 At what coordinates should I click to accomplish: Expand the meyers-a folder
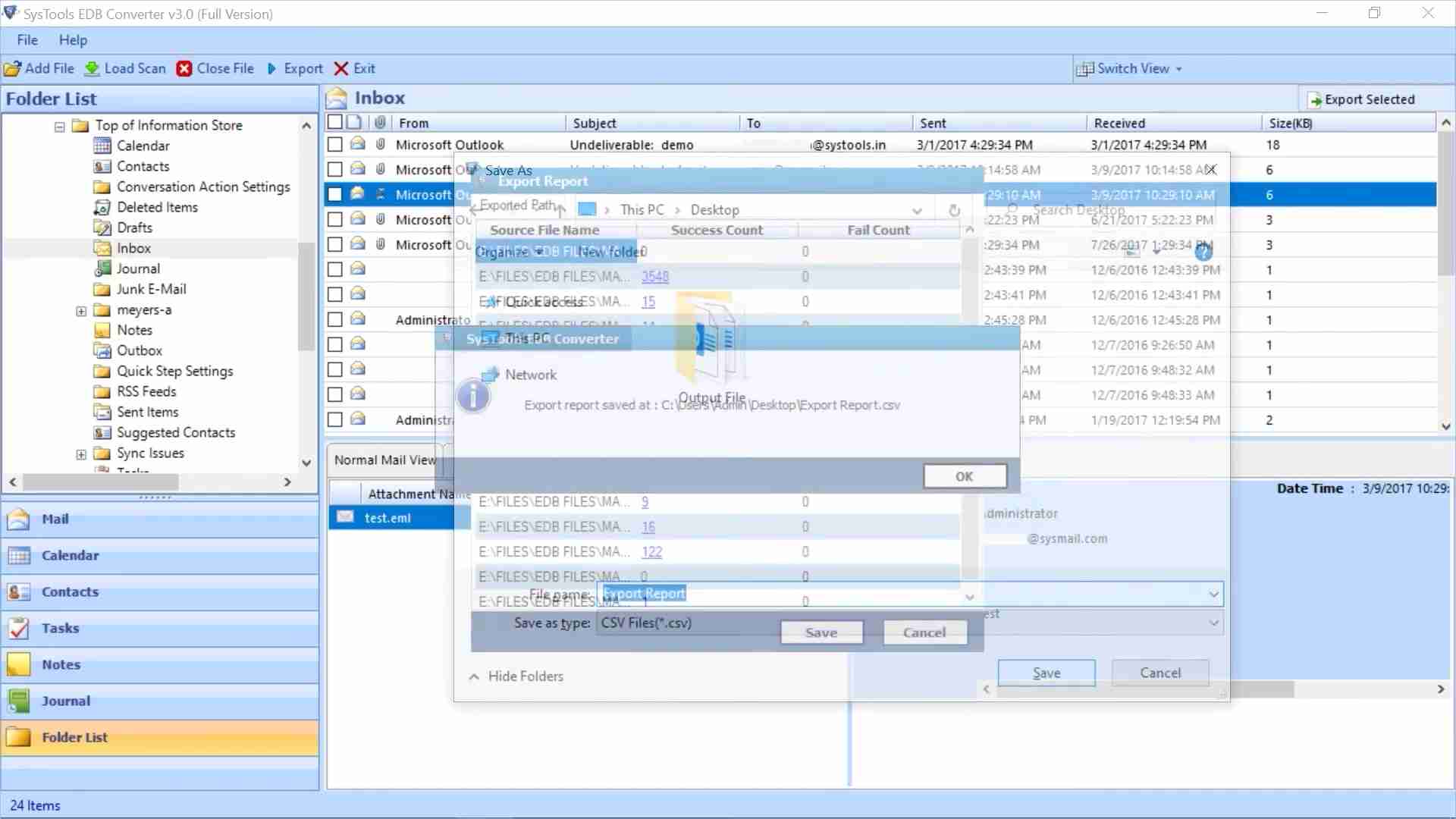click(80, 310)
